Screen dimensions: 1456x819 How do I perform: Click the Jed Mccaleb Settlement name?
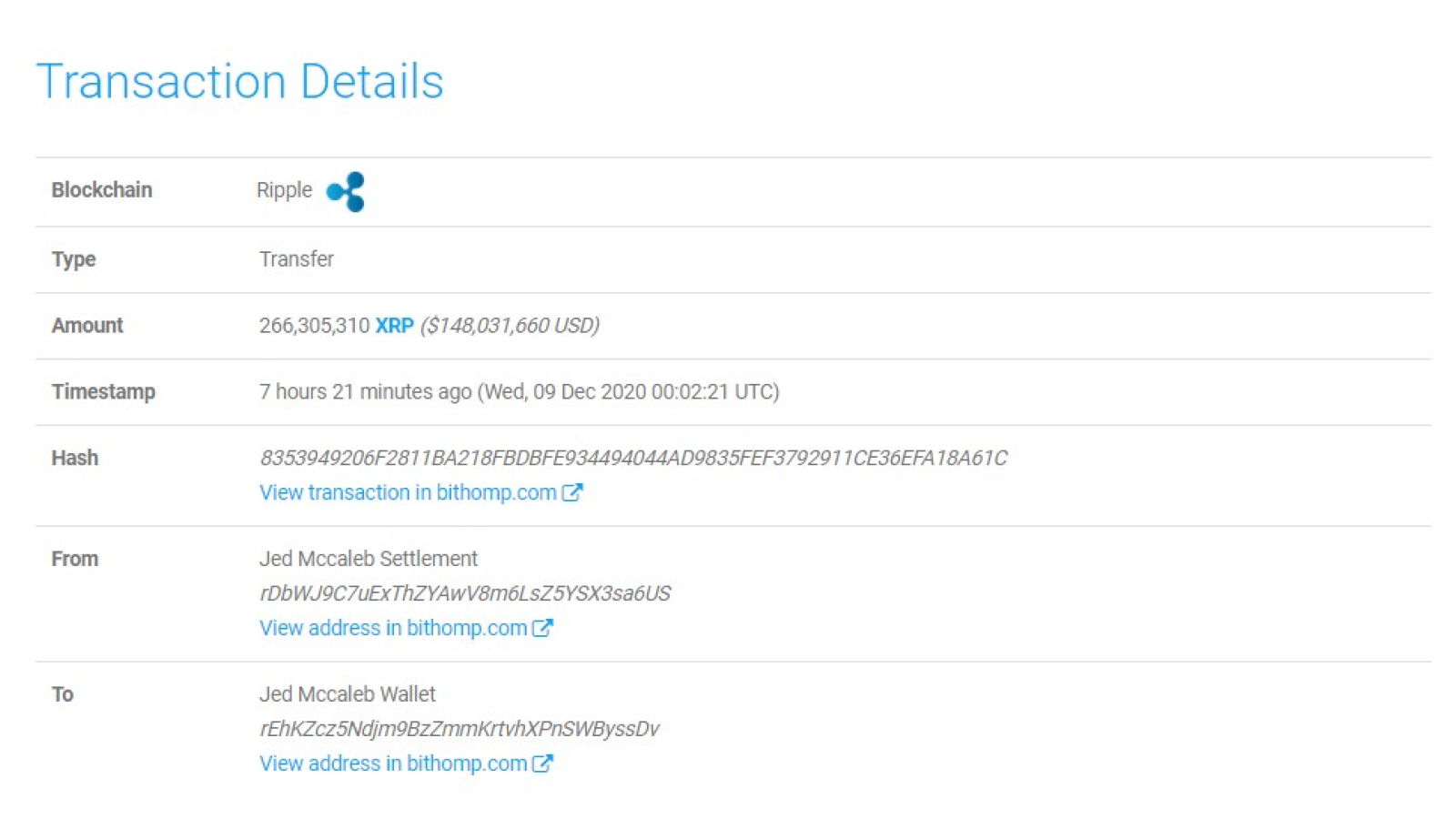pos(369,559)
